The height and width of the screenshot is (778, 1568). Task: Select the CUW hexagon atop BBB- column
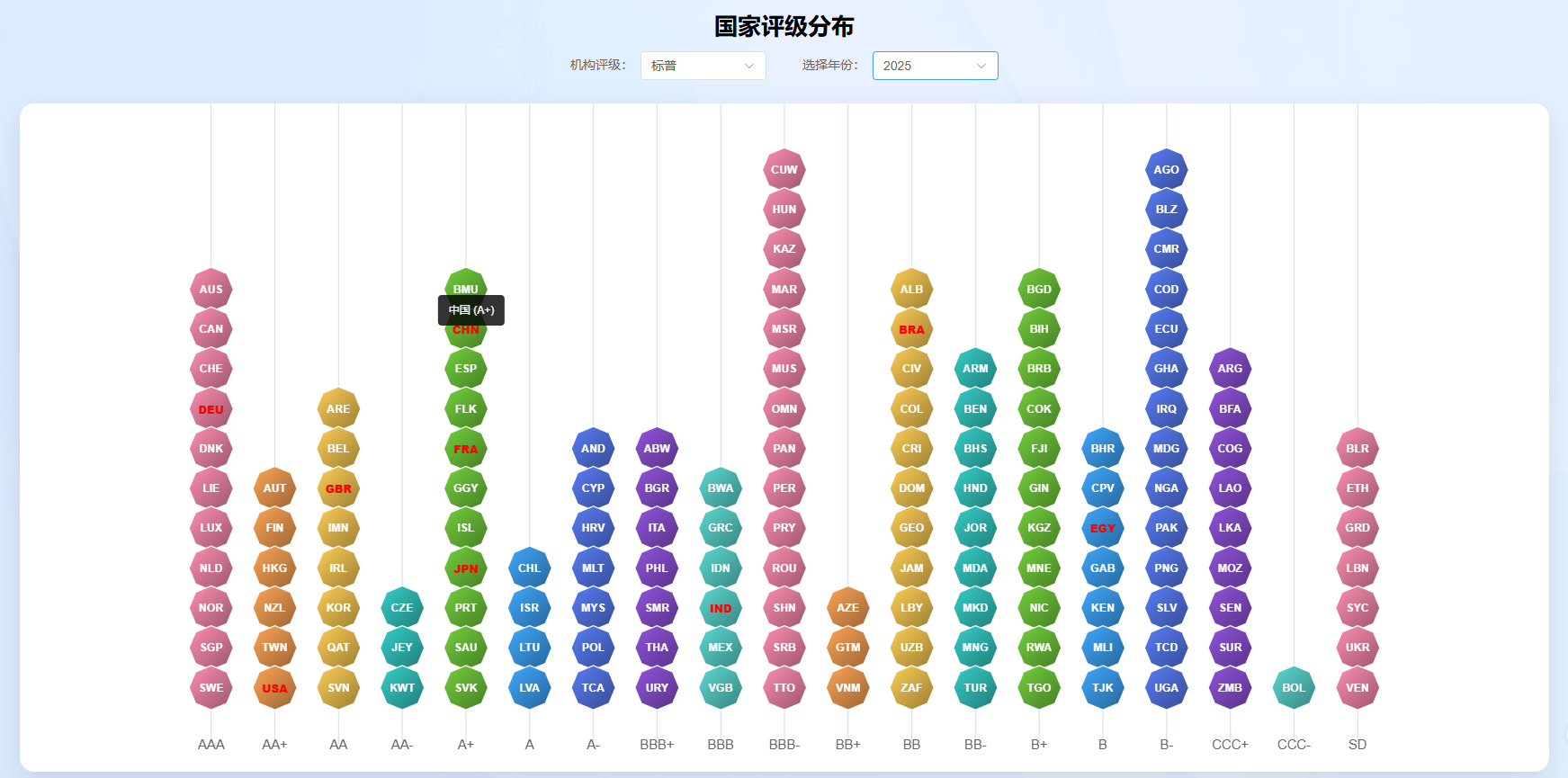pos(784,170)
